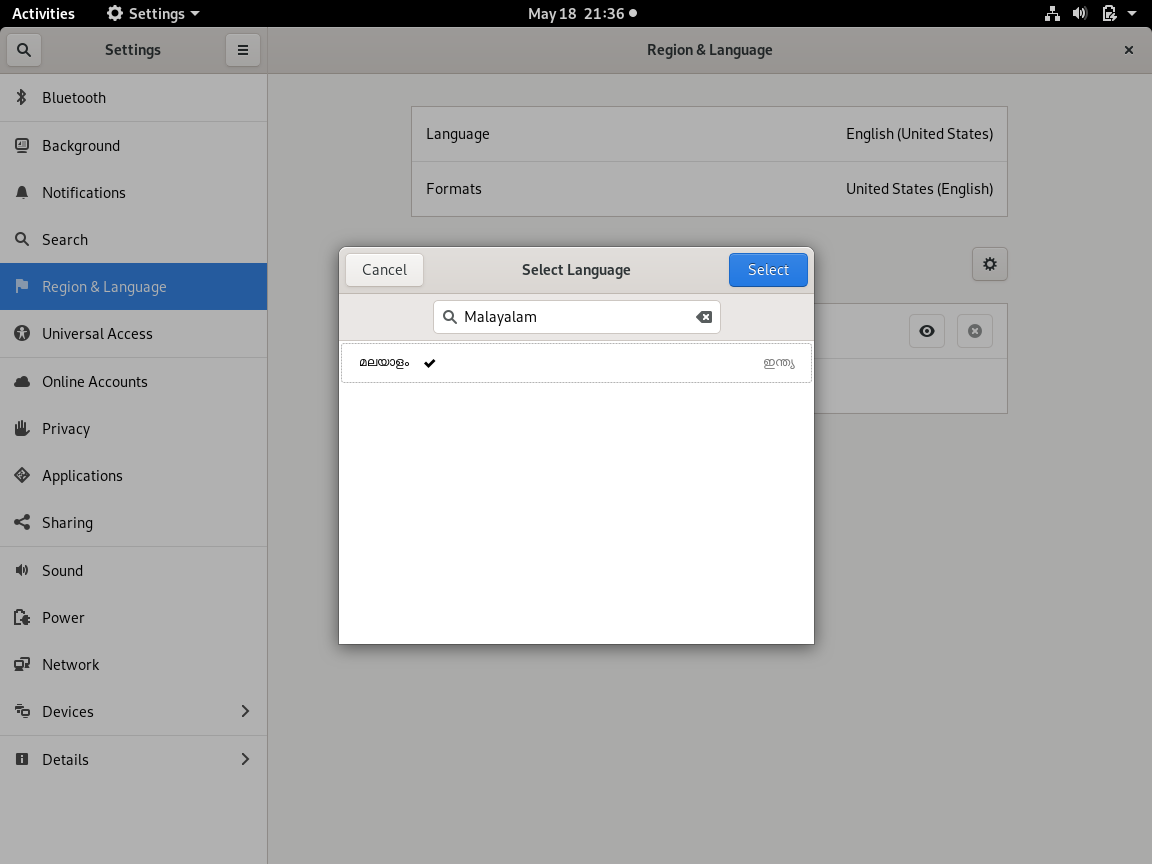Open the Formats row showing United States
This screenshot has width=1152, height=864.
709,189
